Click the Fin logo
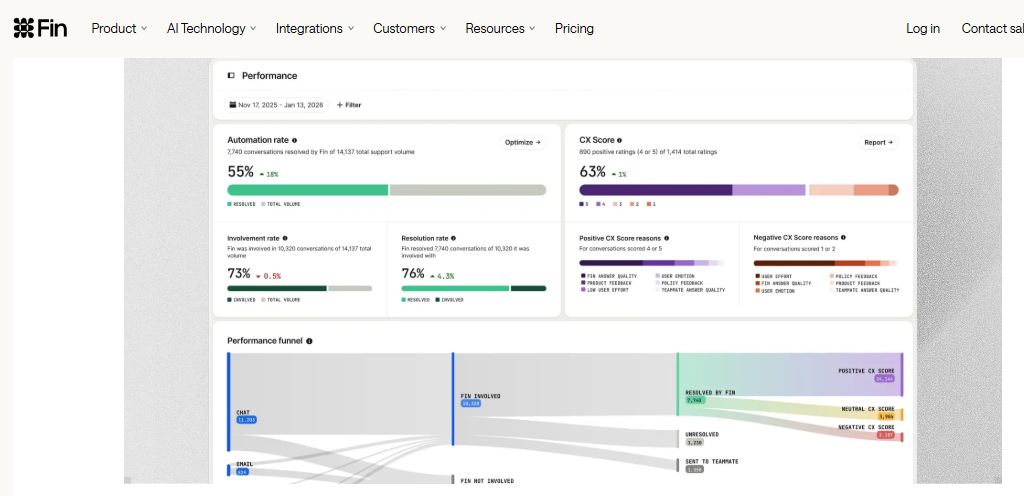Viewport: 1024px width, 496px height. 40,28
